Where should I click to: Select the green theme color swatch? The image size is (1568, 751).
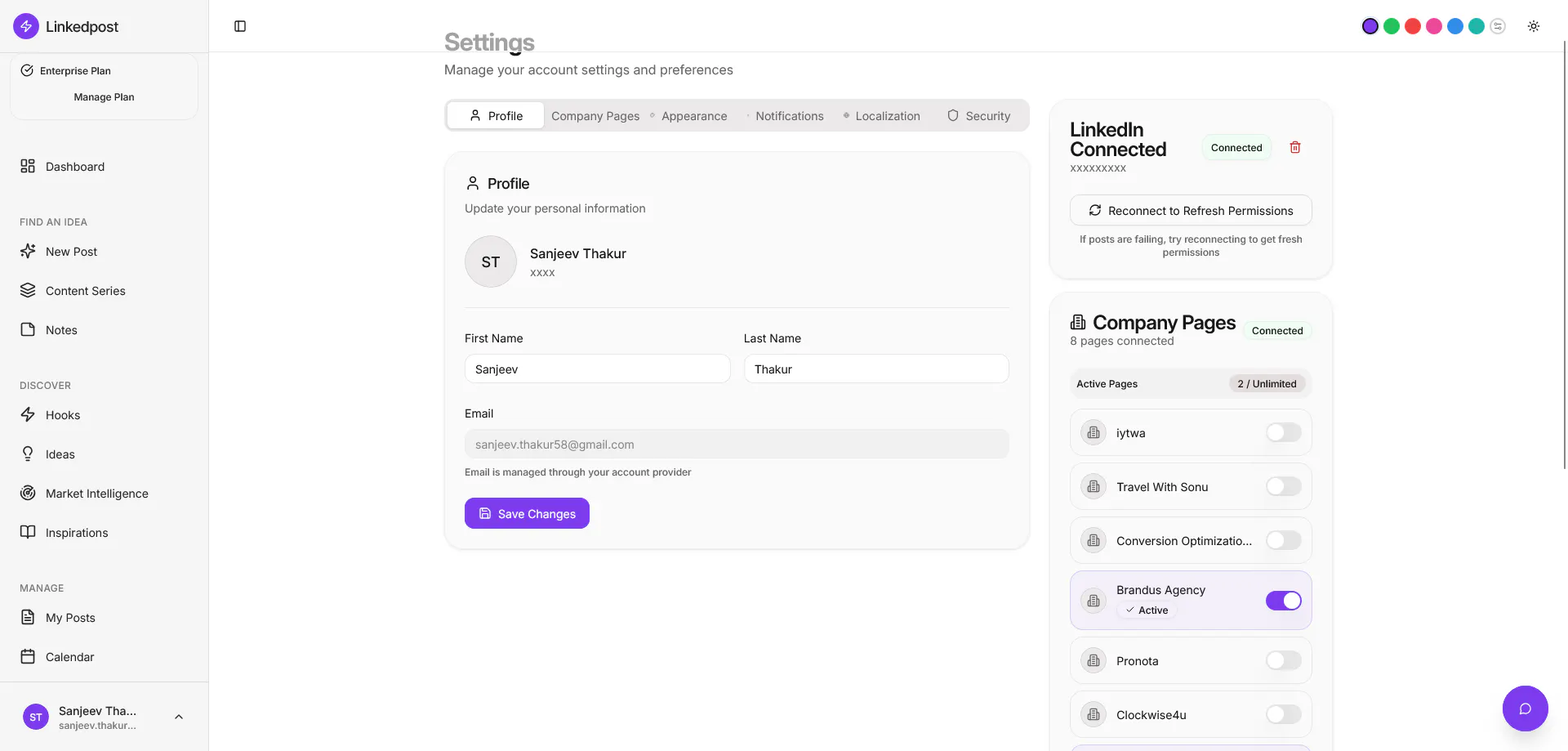tap(1392, 26)
